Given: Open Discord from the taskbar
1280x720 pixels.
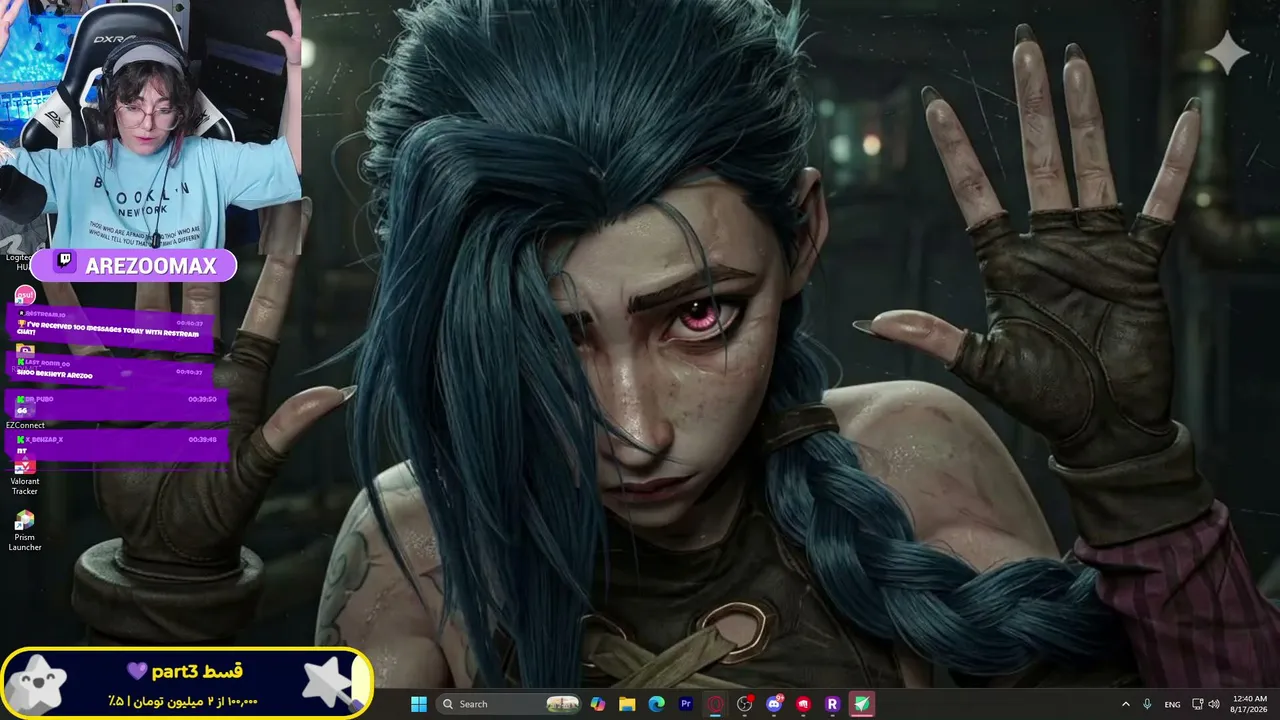Looking at the screenshot, I should (x=773, y=704).
